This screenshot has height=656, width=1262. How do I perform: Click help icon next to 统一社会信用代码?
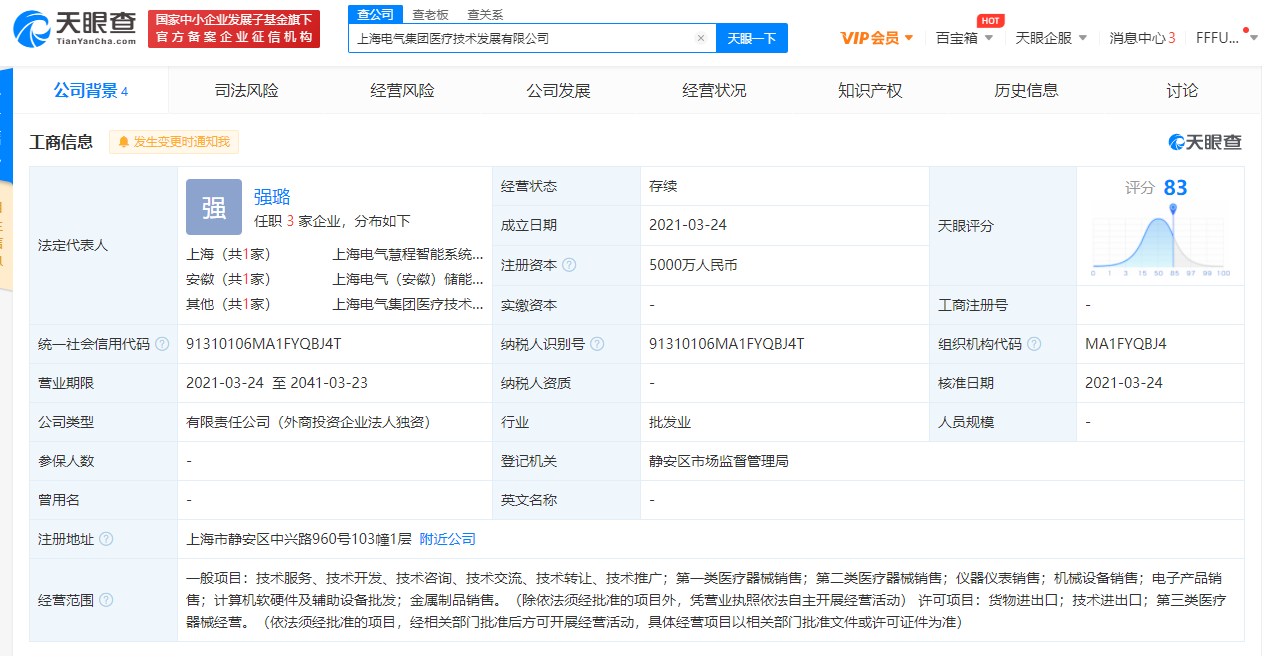pos(162,344)
